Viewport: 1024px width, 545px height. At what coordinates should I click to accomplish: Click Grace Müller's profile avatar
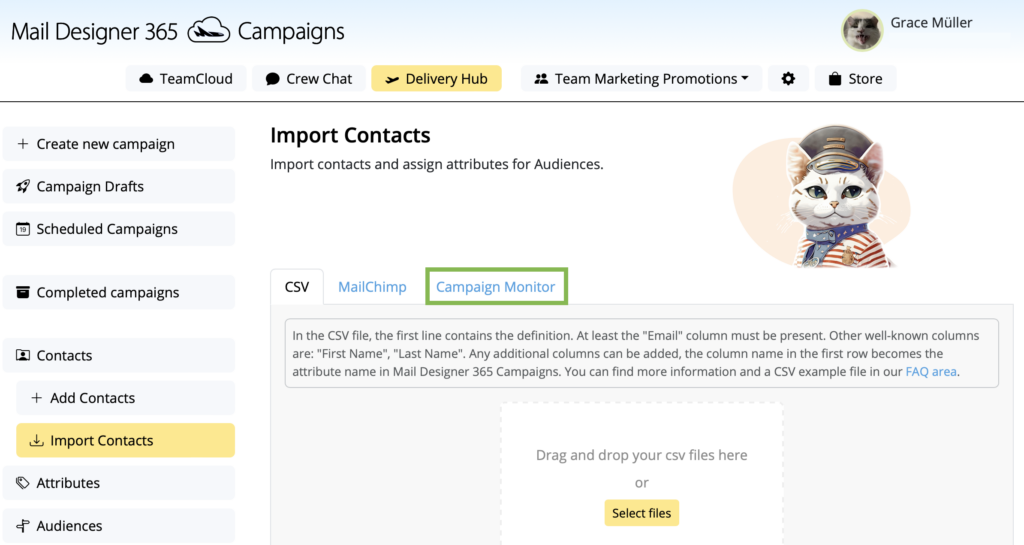pos(862,30)
